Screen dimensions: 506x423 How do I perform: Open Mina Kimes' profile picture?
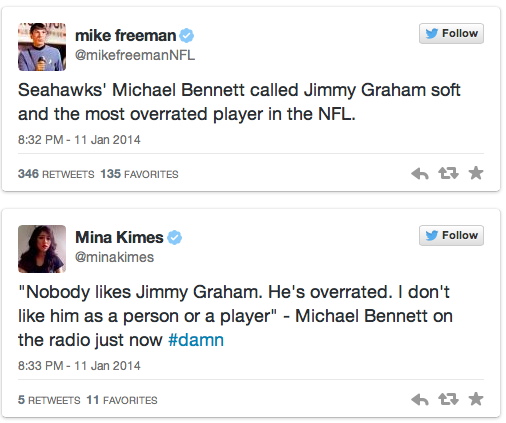click(42, 249)
